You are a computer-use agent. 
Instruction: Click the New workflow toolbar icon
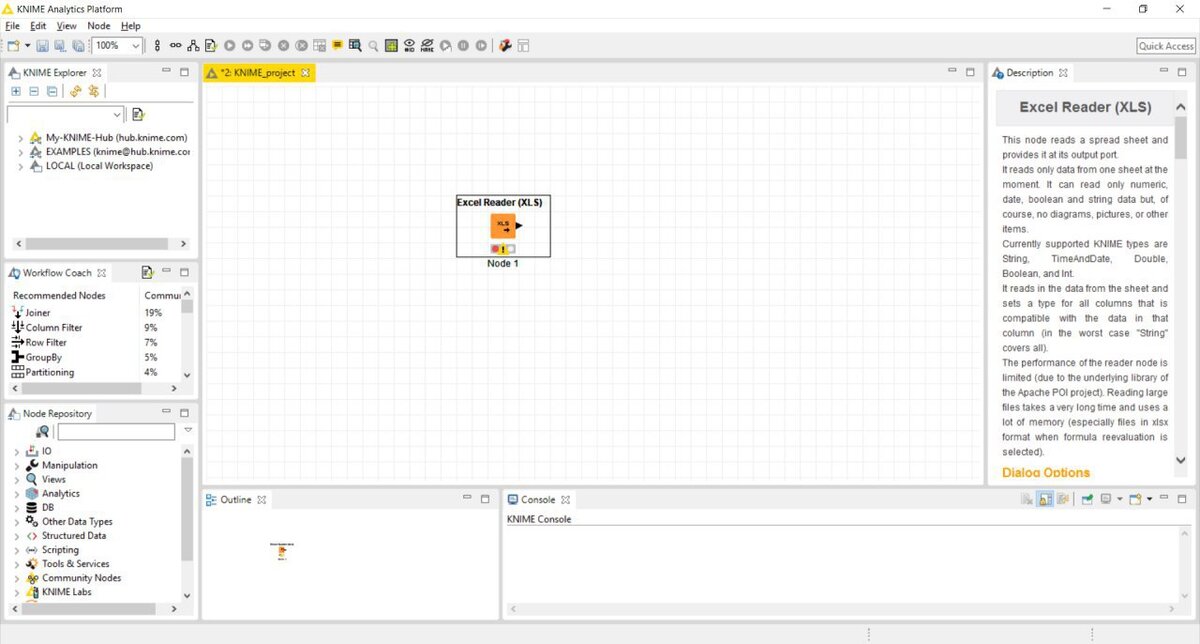point(13,45)
